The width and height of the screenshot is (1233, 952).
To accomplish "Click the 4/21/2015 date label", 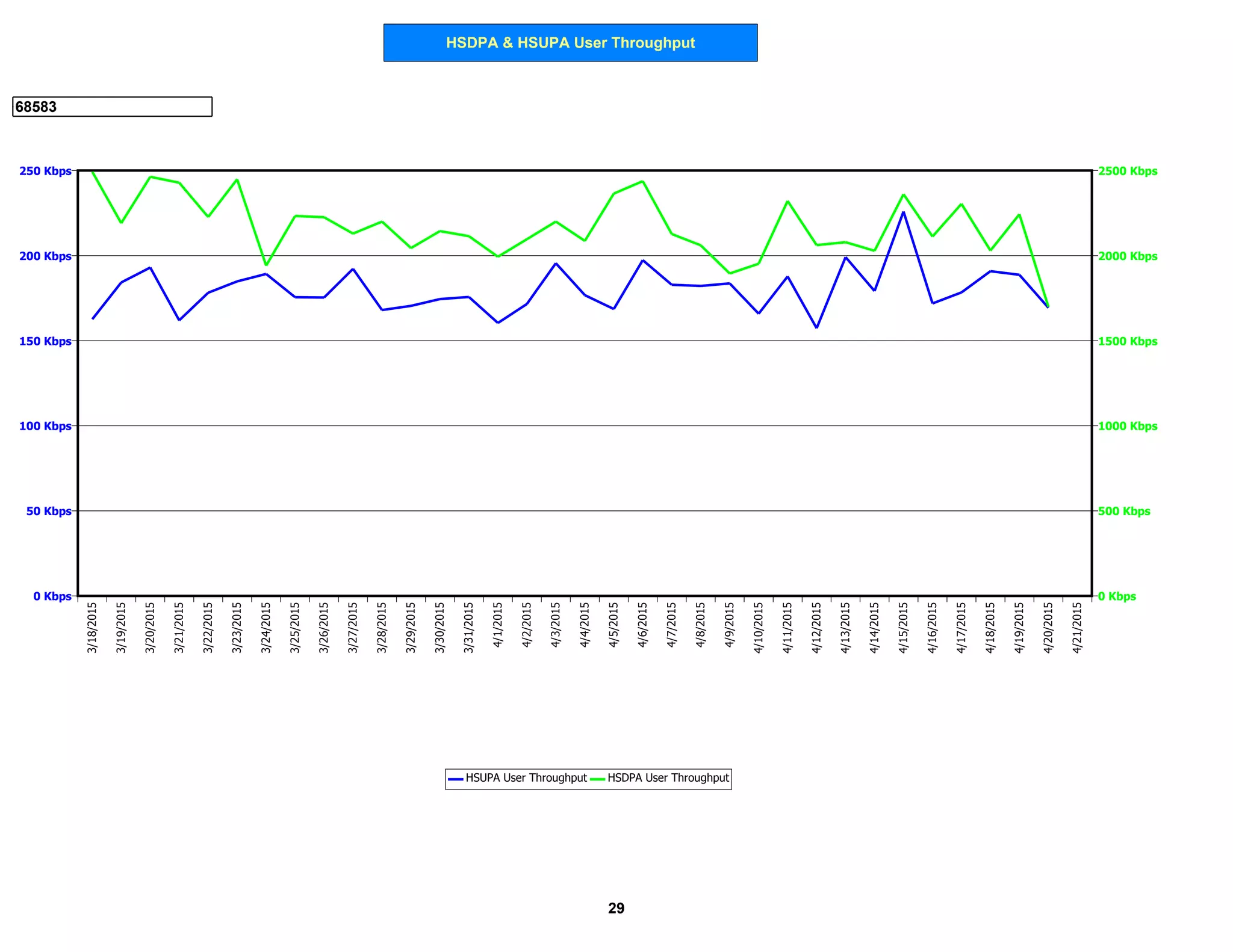I will (1077, 628).
